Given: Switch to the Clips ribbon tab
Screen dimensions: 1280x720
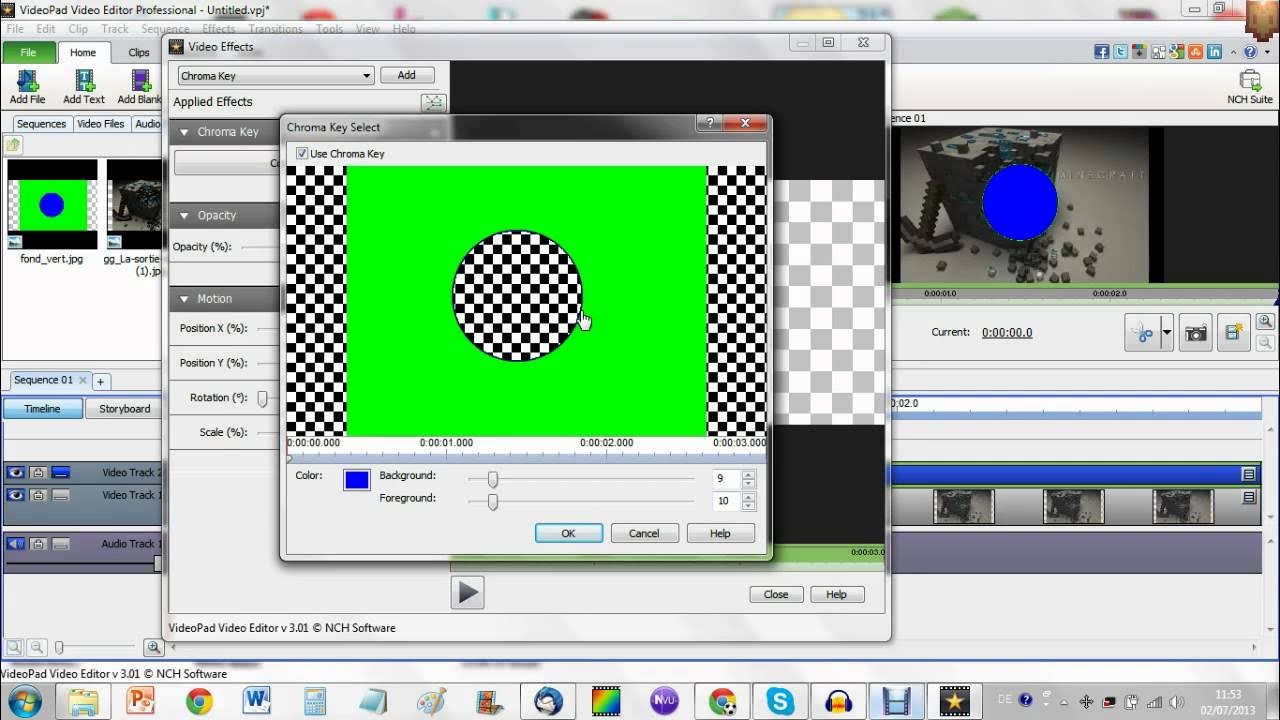Looking at the screenshot, I should 139,53.
